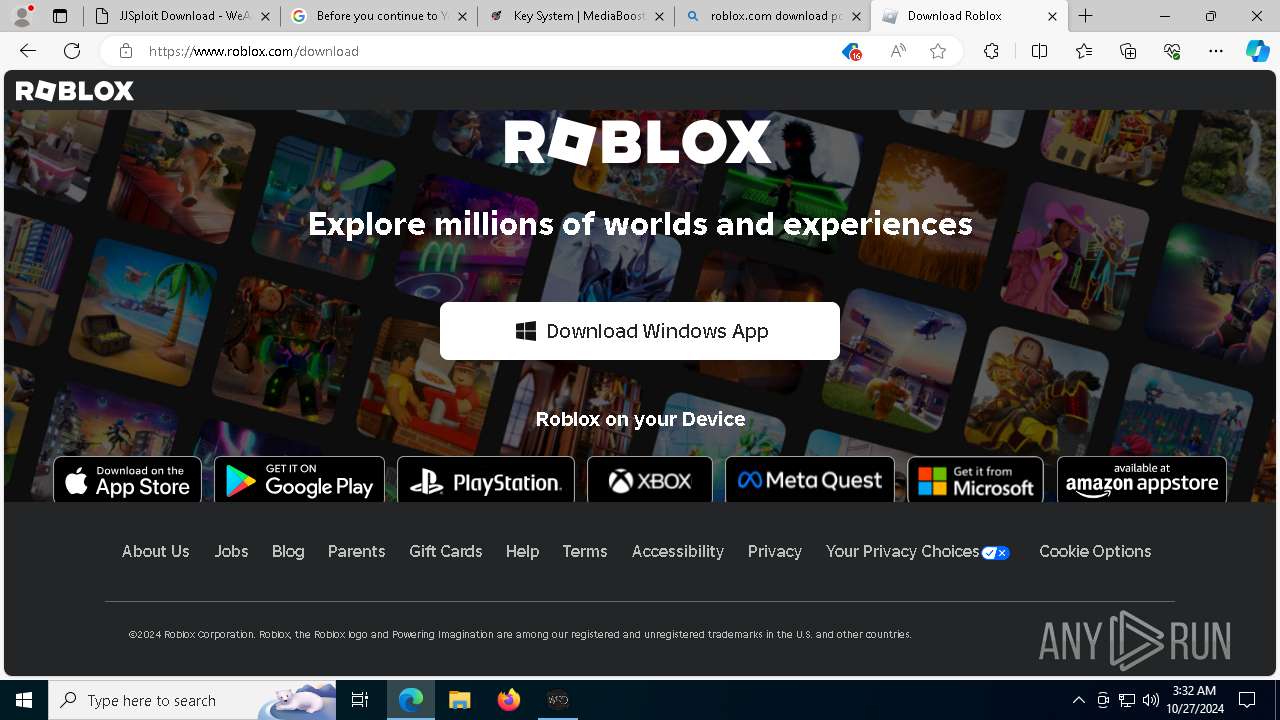Open Microsoft Edge from the taskbar
The image size is (1280, 720).
pyautogui.click(x=411, y=700)
